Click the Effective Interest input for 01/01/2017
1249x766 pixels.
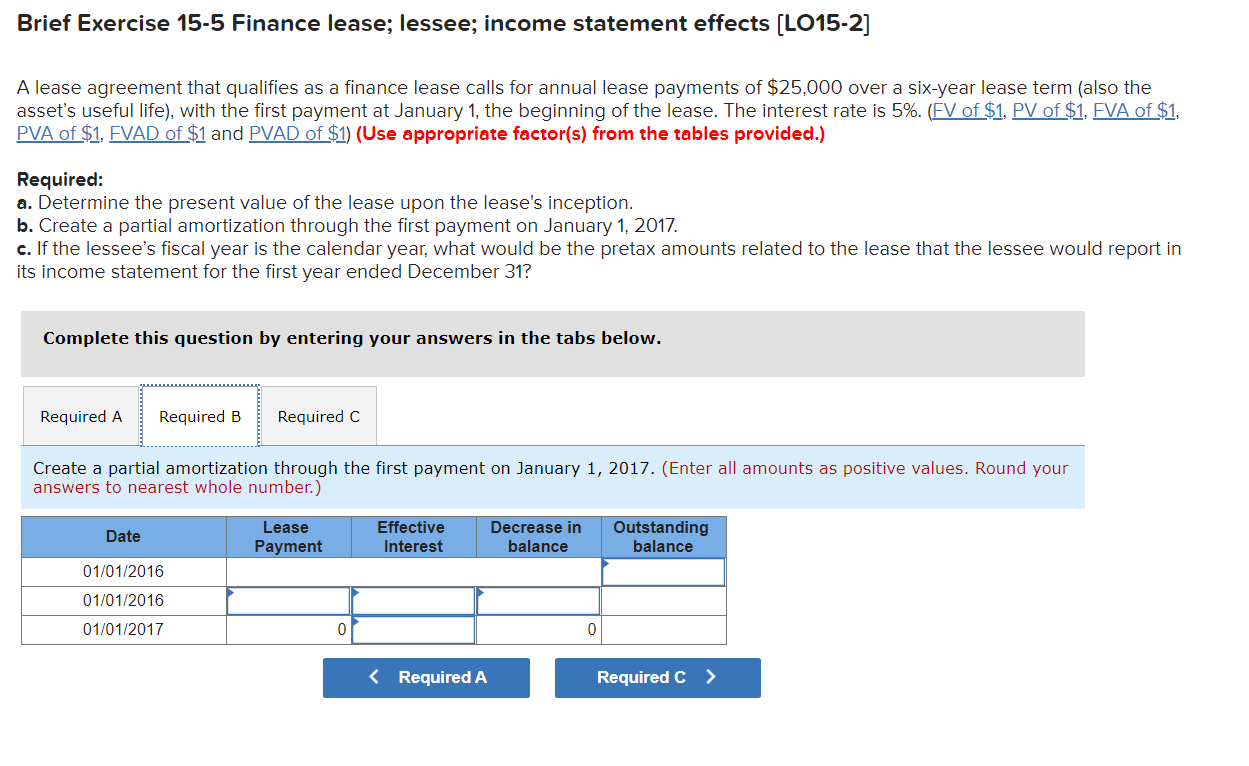tap(412, 629)
